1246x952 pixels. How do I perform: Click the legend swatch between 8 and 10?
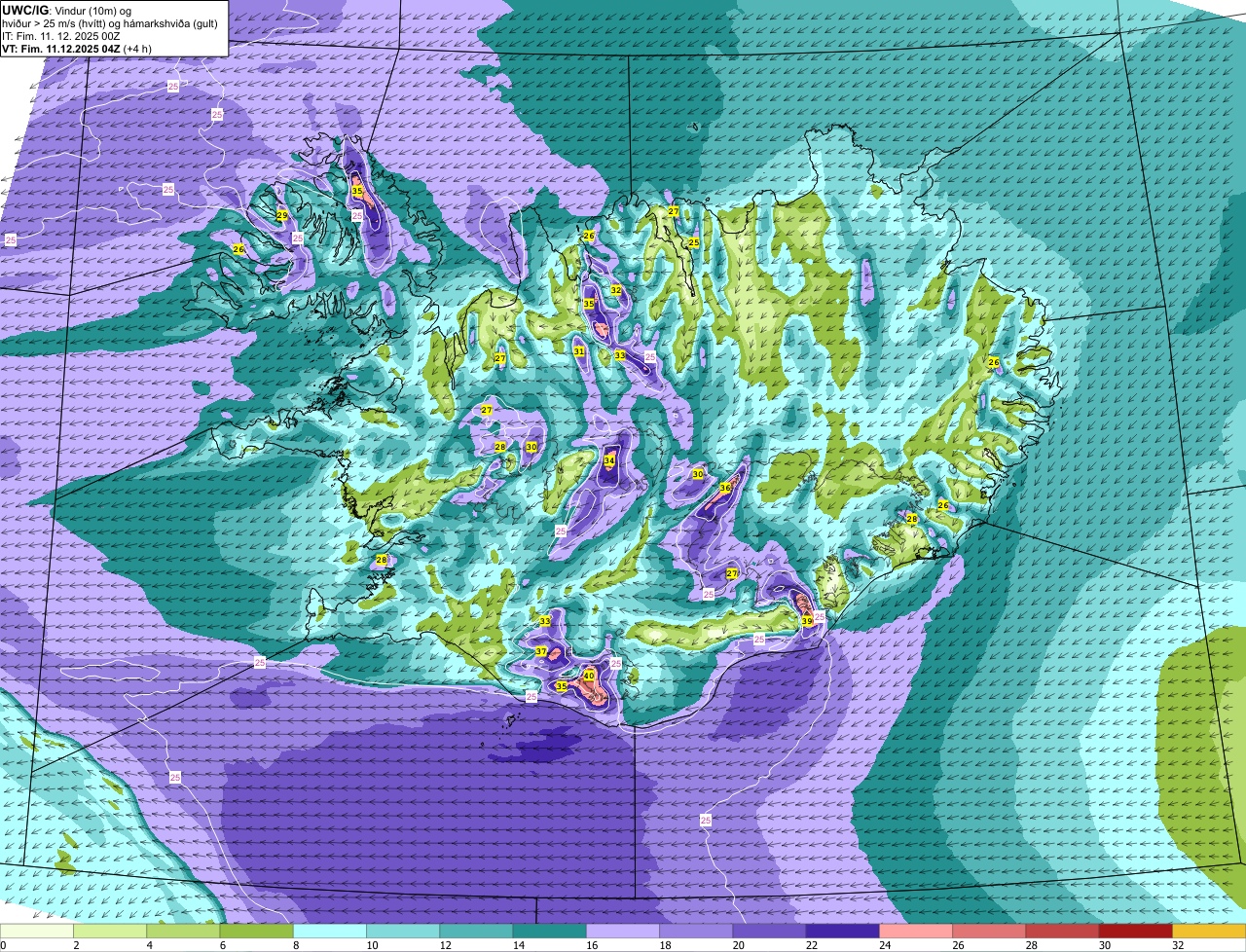pyautogui.click(x=330, y=931)
